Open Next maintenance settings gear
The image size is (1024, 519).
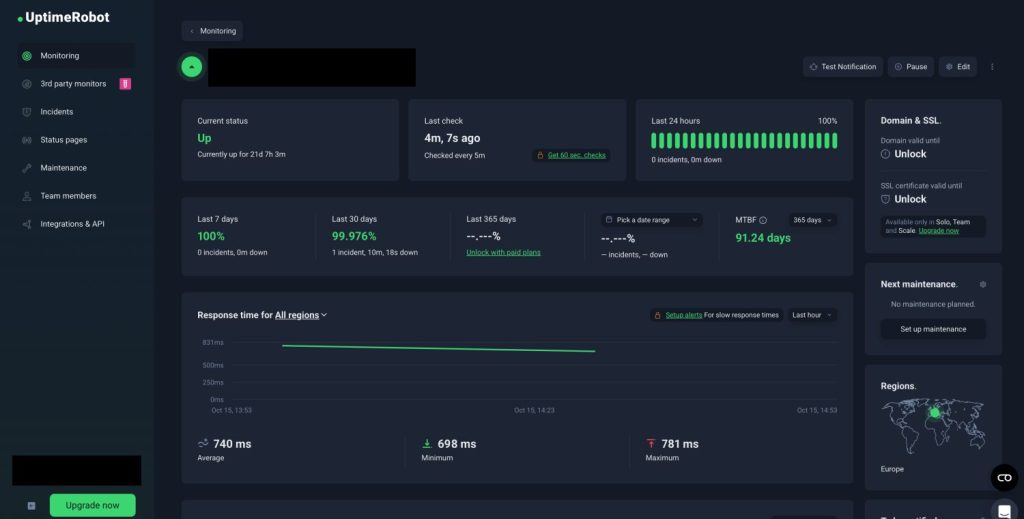[983, 285]
